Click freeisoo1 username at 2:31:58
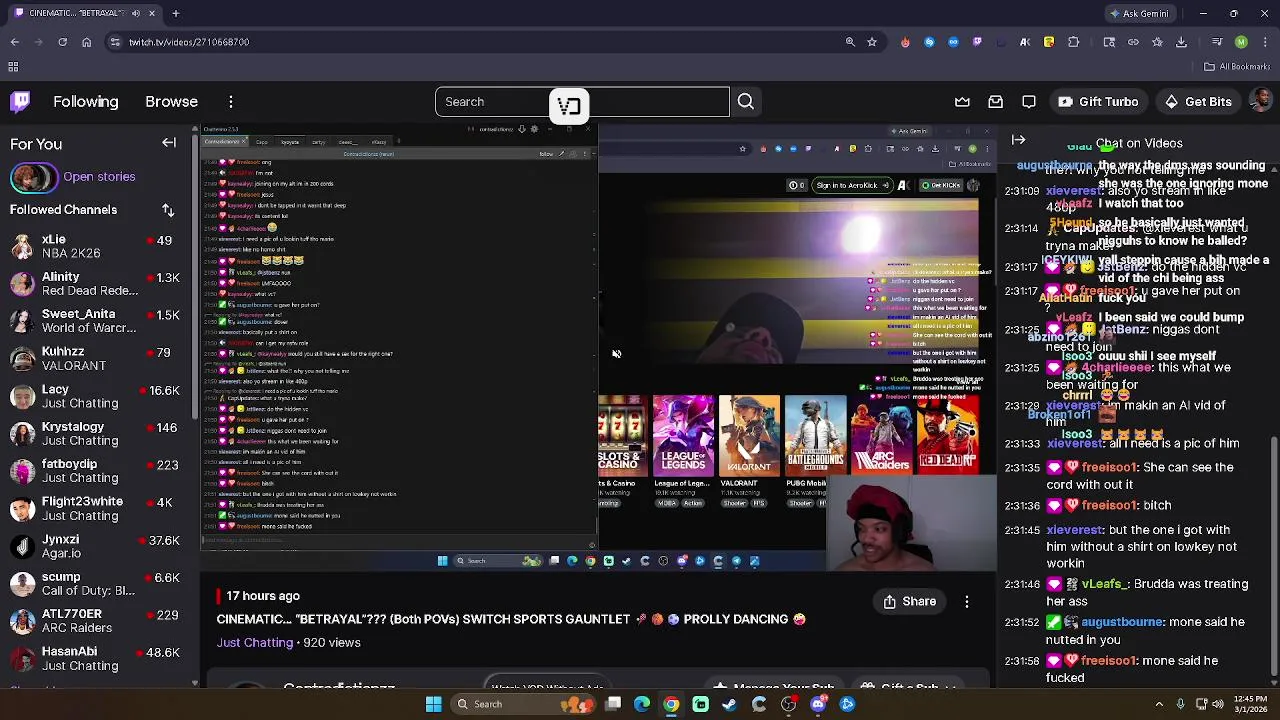1280x720 pixels. (1111, 661)
